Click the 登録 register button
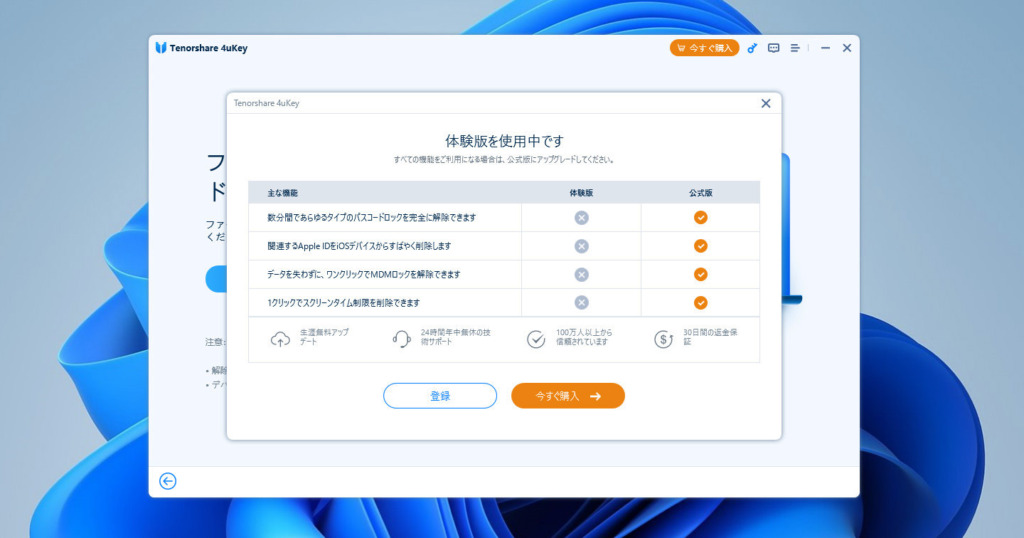This screenshot has width=1024, height=538. tap(440, 396)
